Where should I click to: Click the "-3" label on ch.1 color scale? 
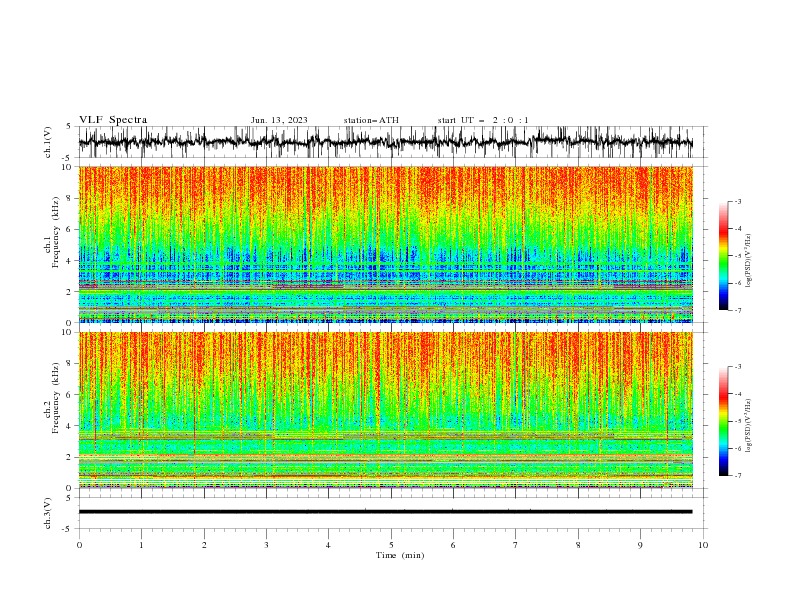click(737, 201)
